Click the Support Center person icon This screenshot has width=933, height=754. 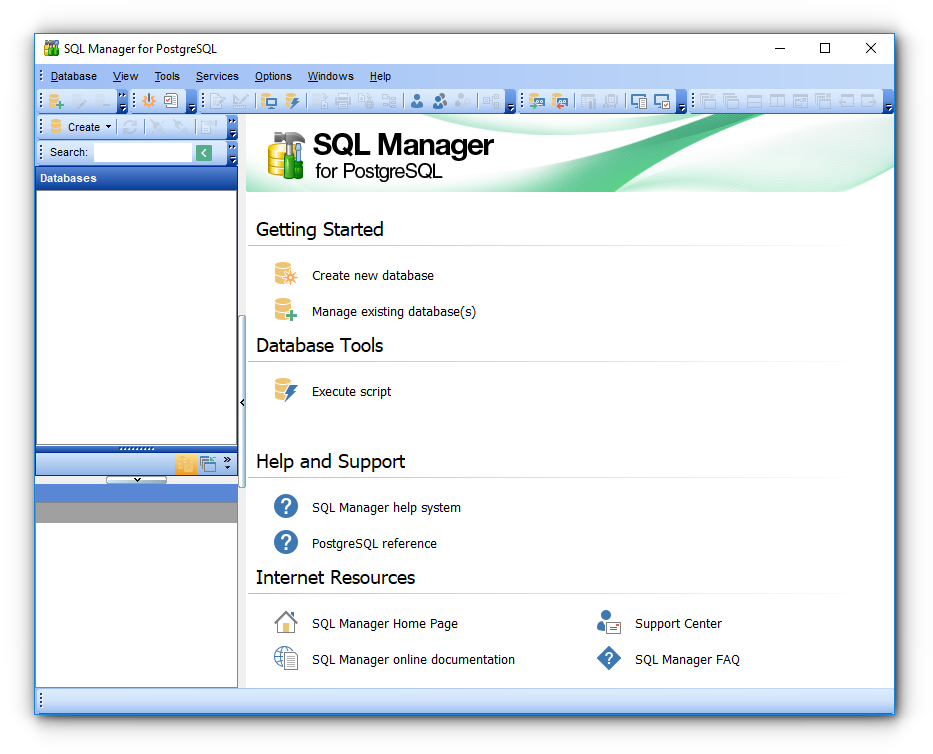pos(609,622)
